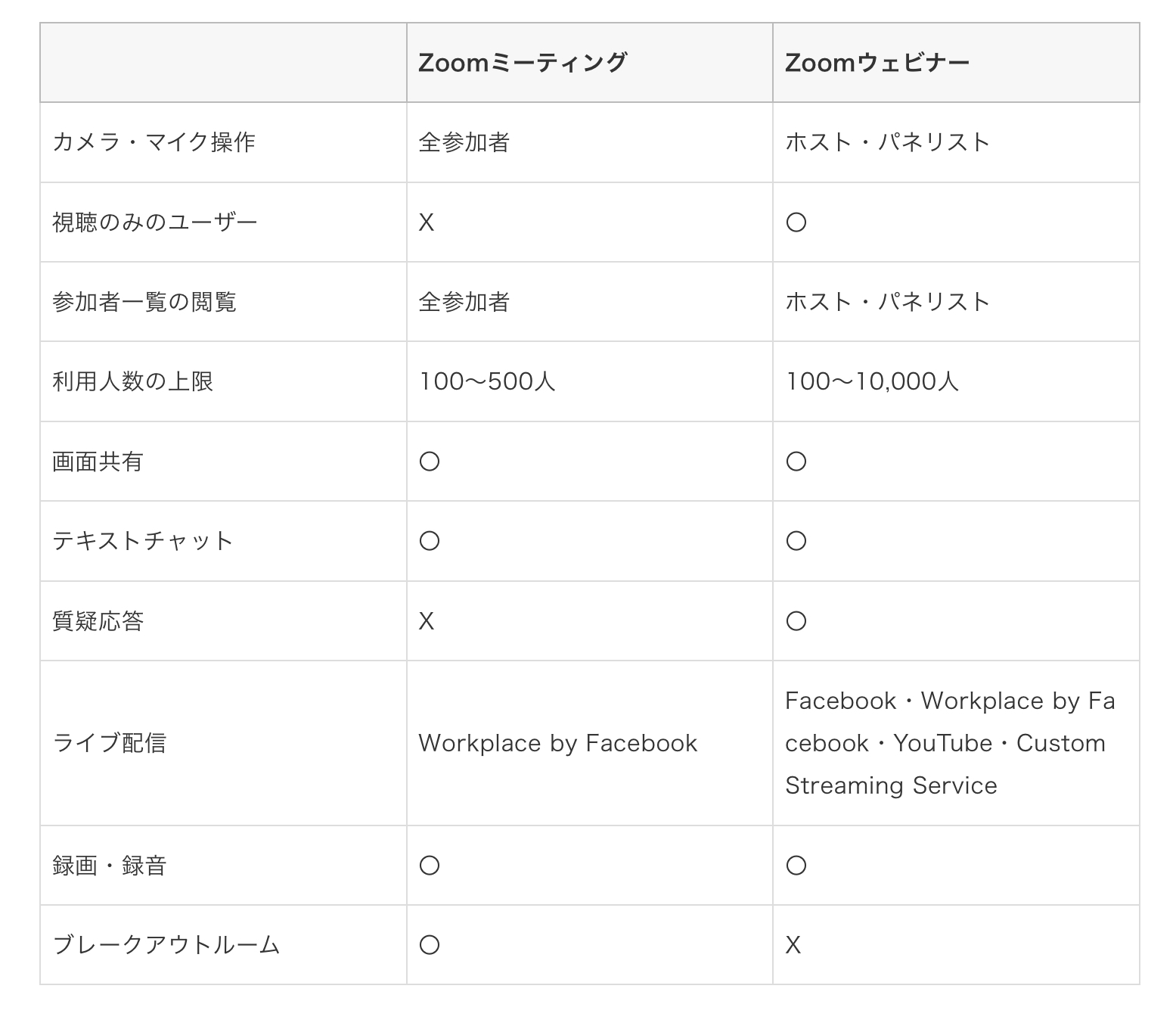Click X mark in 質疑応答 row

[427, 621]
